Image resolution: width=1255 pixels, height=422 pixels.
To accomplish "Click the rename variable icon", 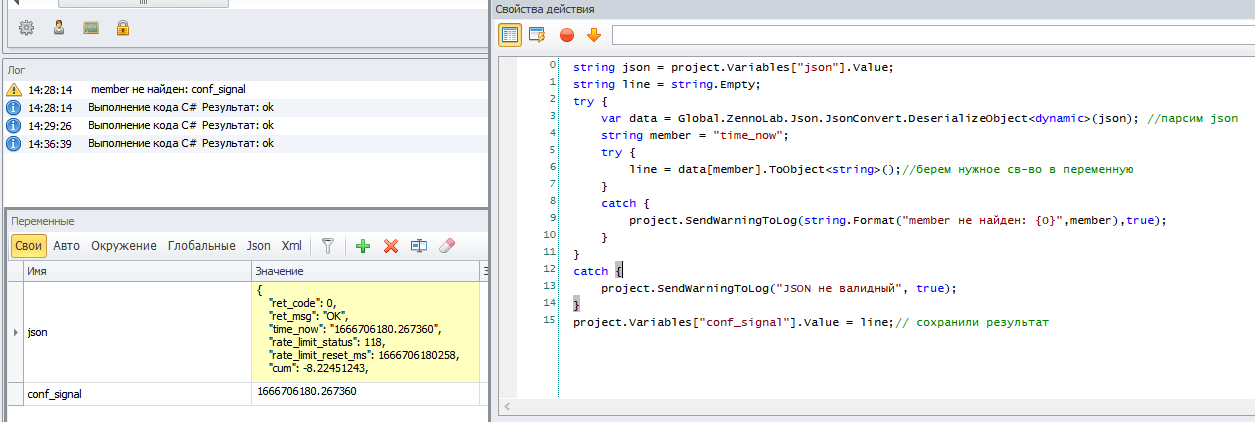I will pyautogui.click(x=419, y=246).
